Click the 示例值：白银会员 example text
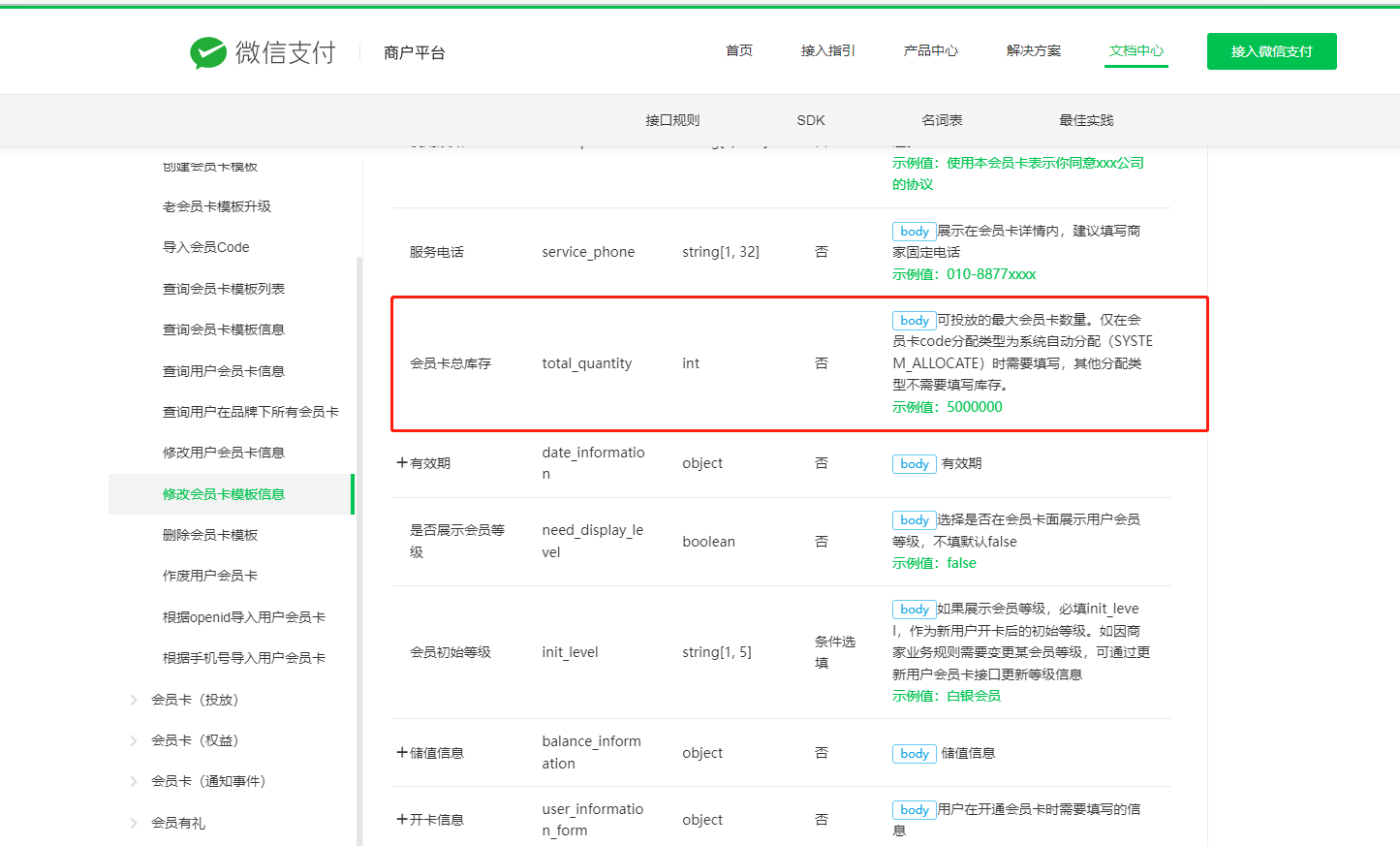 947,696
